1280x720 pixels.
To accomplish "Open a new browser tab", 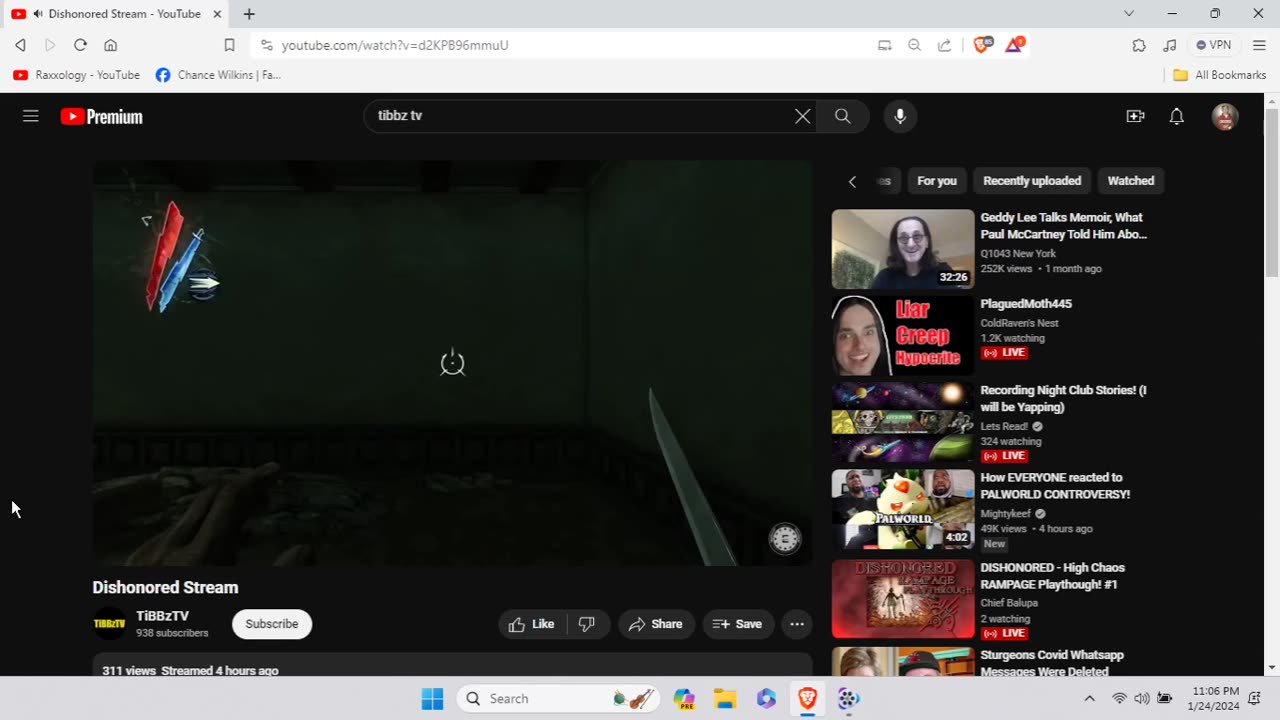I will [249, 14].
